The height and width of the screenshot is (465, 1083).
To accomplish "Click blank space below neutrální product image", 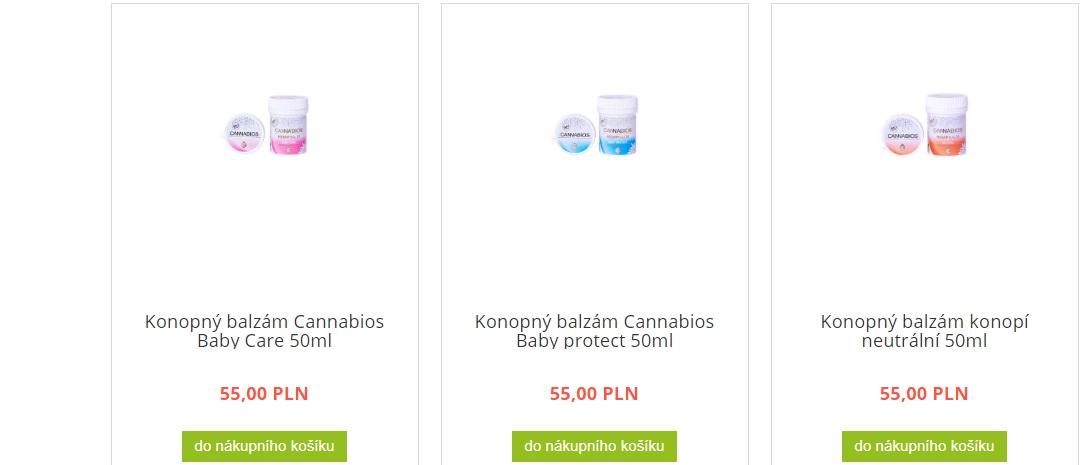I will 925,228.
